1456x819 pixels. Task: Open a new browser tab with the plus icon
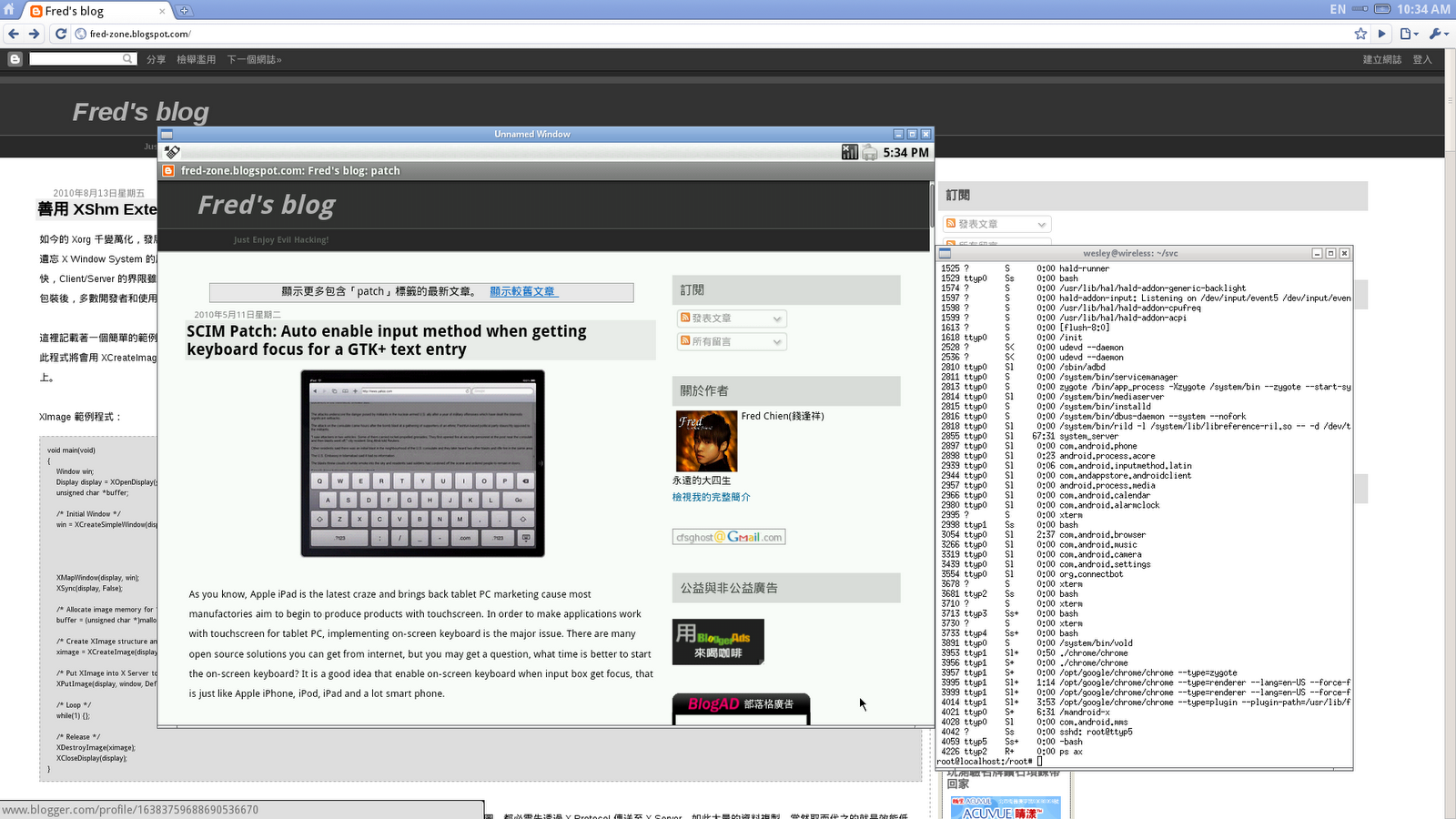tap(184, 12)
